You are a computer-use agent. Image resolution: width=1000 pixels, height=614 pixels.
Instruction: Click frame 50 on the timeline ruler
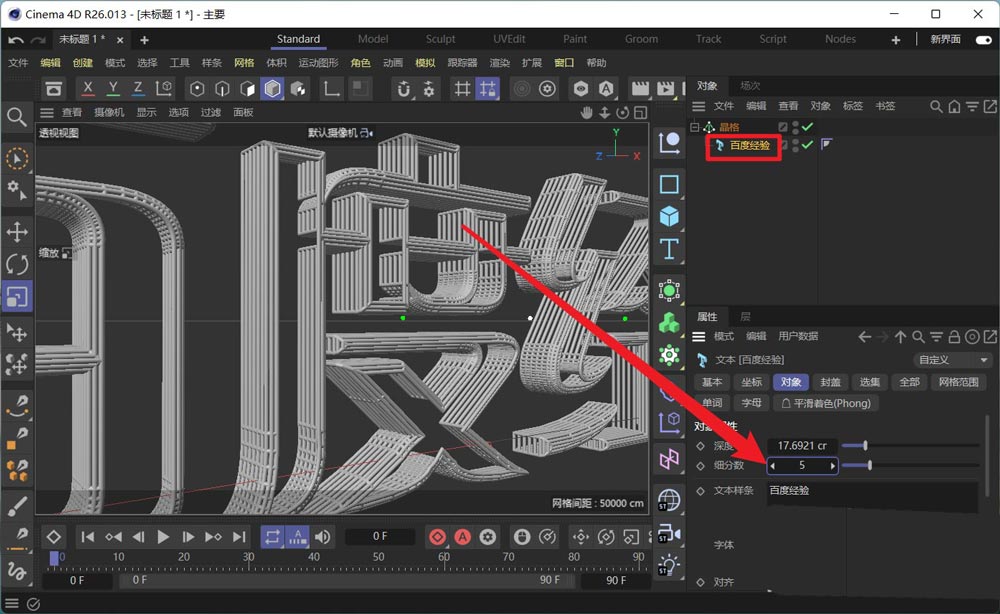379,558
